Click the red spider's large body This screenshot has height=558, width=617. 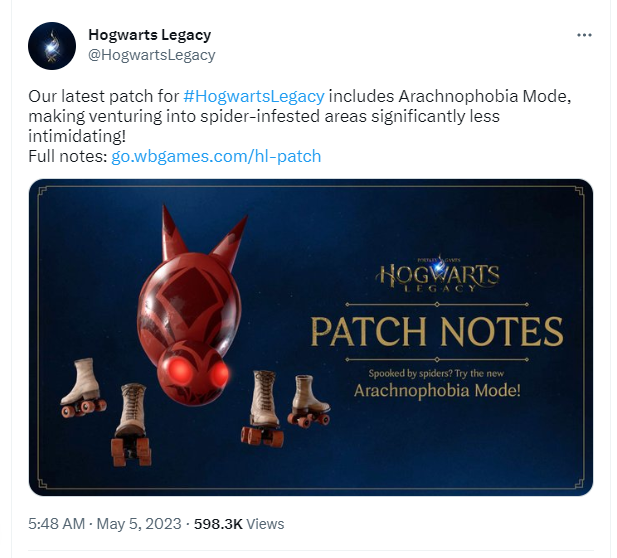pyautogui.click(x=190, y=302)
